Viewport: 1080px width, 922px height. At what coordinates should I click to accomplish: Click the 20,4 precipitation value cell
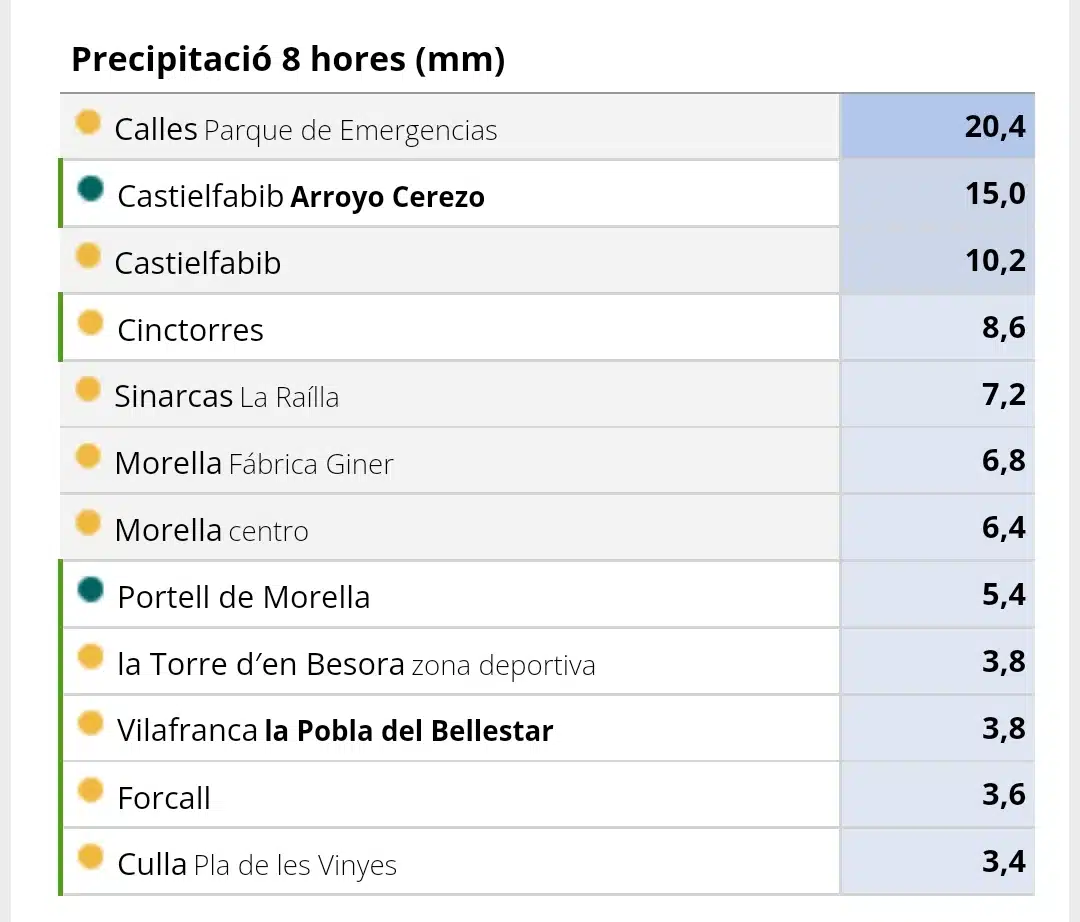pyautogui.click(x=937, y=127)
